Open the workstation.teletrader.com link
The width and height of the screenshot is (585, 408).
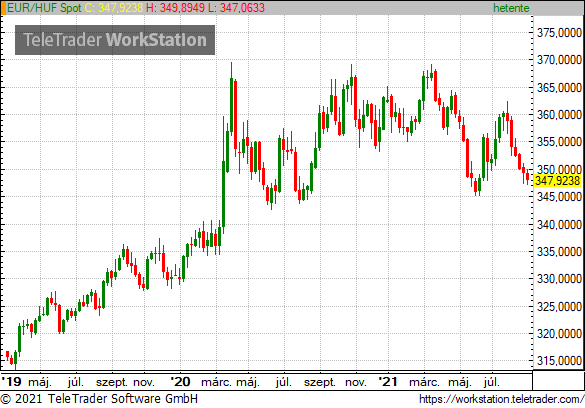click(502, 399)
